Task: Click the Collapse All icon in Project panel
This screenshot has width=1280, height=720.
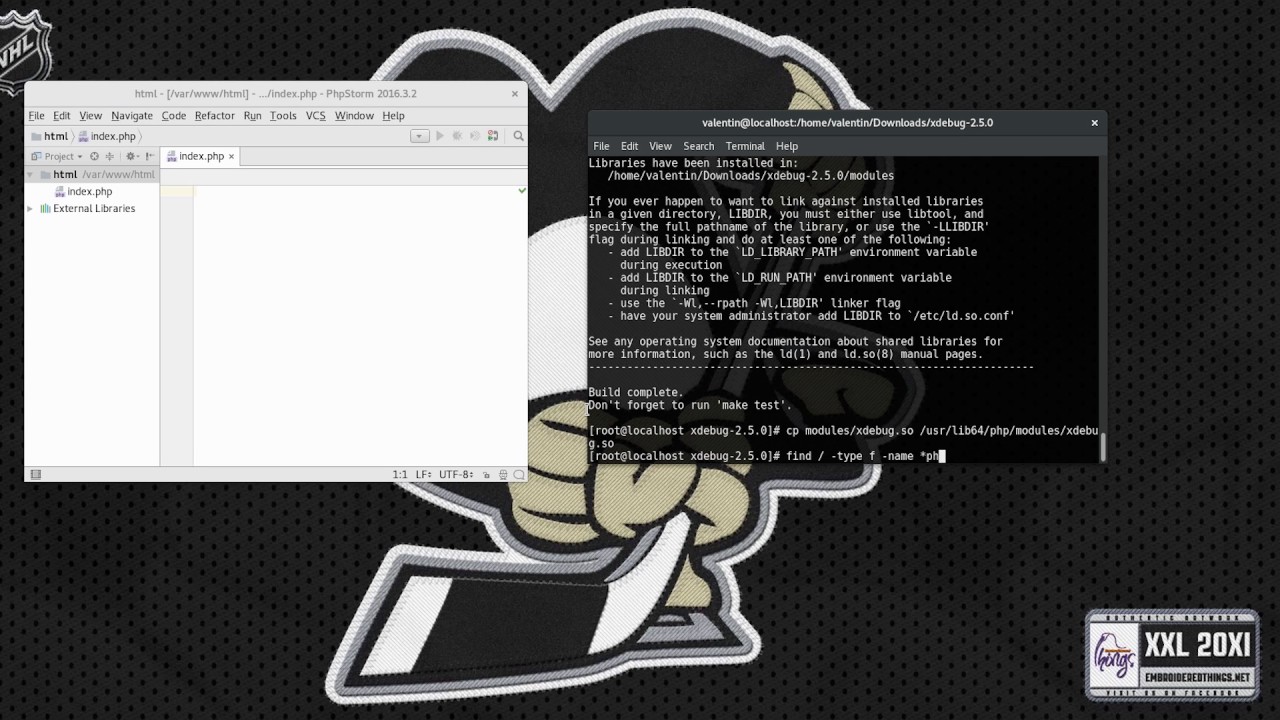Action: [x=109, y=156]
